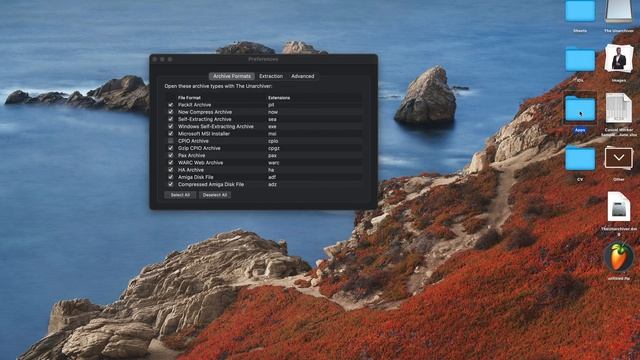The width and height of the screenshot is (640, 360).
Task: Open the Advanced tab
Action: coord(302,76)
